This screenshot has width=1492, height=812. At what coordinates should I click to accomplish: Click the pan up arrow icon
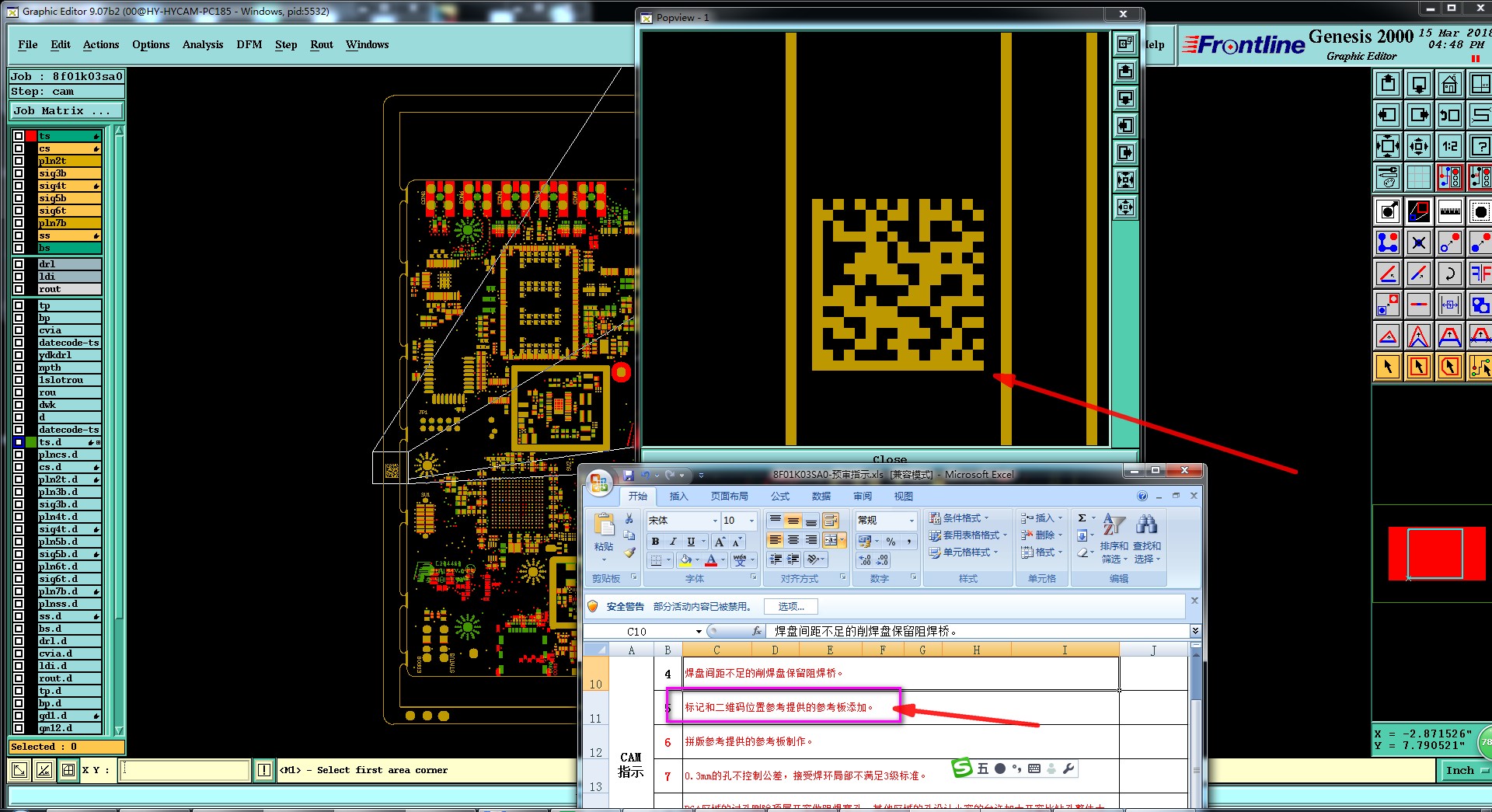(1388, 84)
